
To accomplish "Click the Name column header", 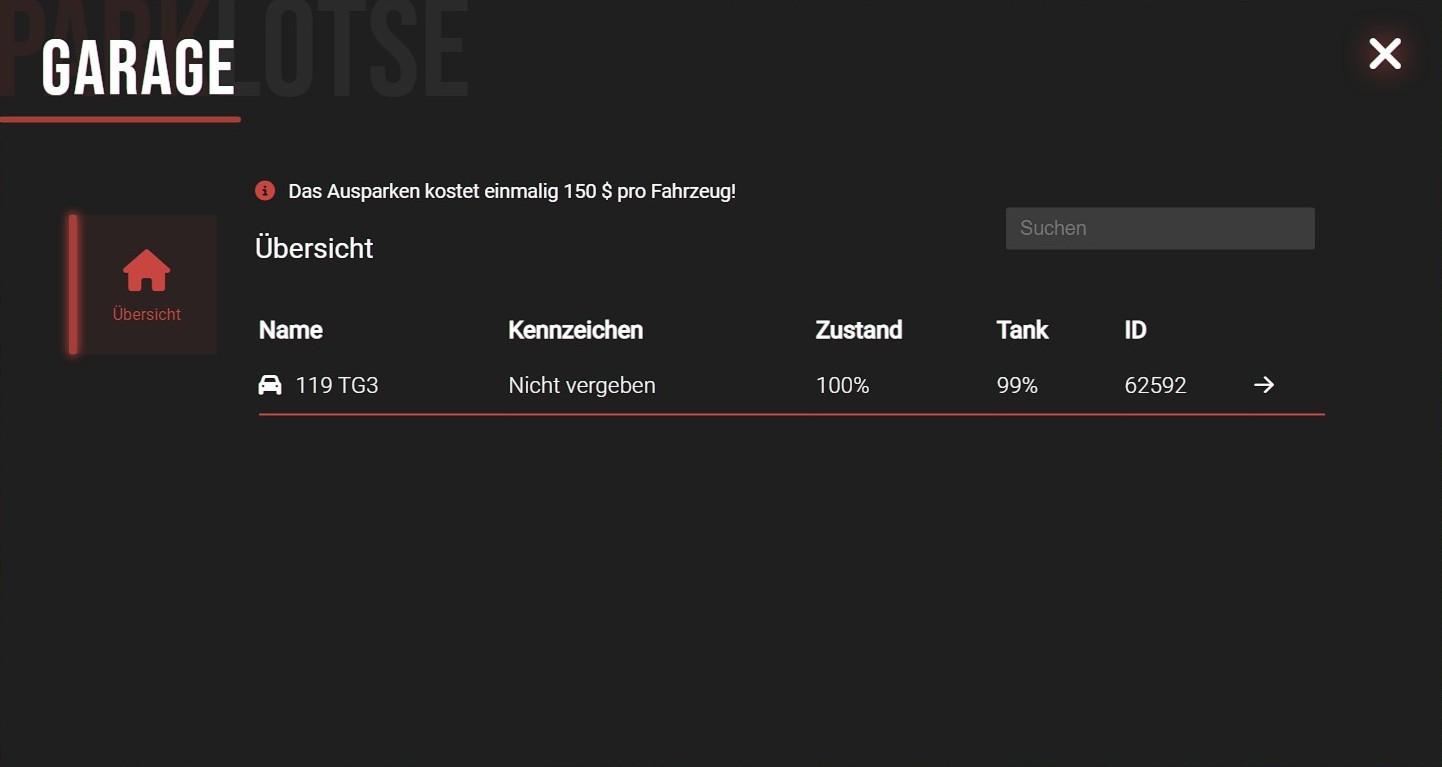I will click(x=291, y=330).
